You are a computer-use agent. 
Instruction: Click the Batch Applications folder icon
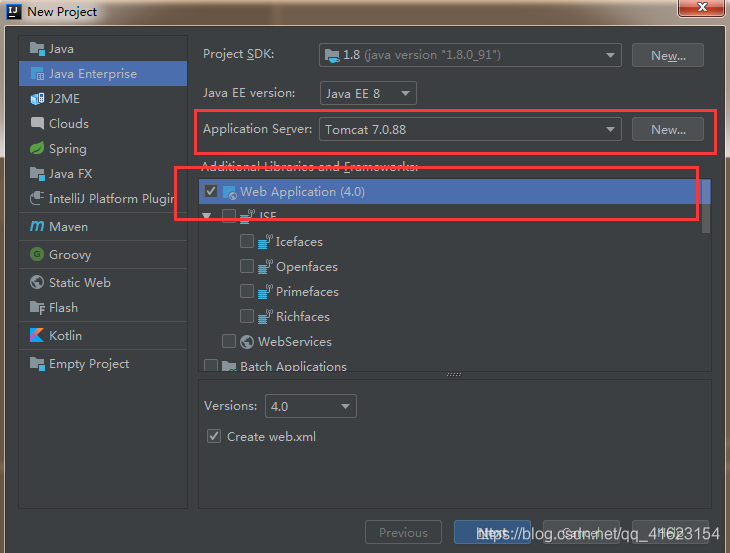229,366
